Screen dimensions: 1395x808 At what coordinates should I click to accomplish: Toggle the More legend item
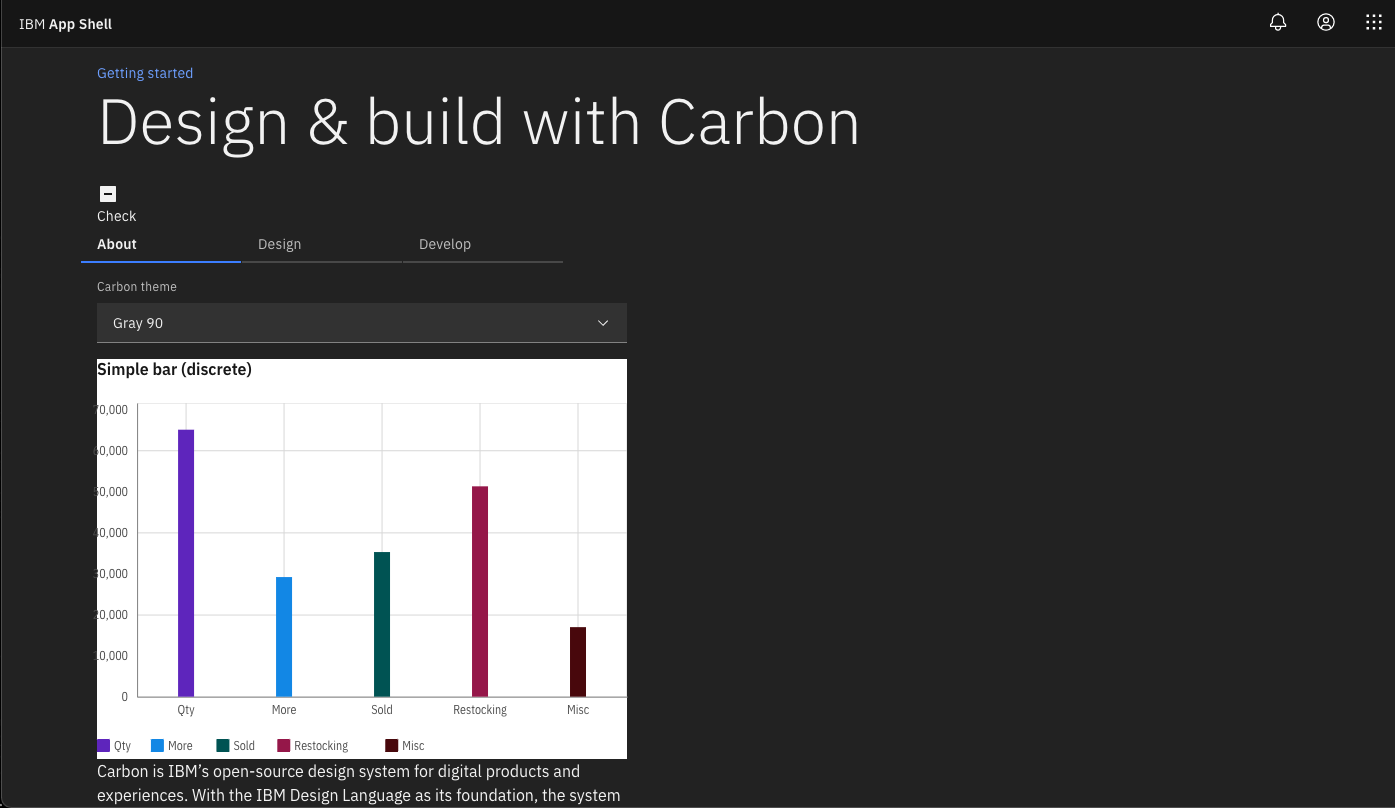(x=172, y=745)
